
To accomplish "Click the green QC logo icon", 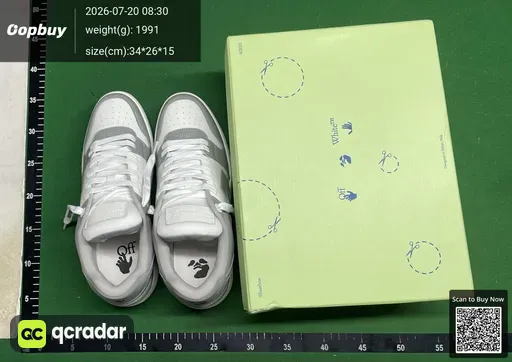I will 32,334.
